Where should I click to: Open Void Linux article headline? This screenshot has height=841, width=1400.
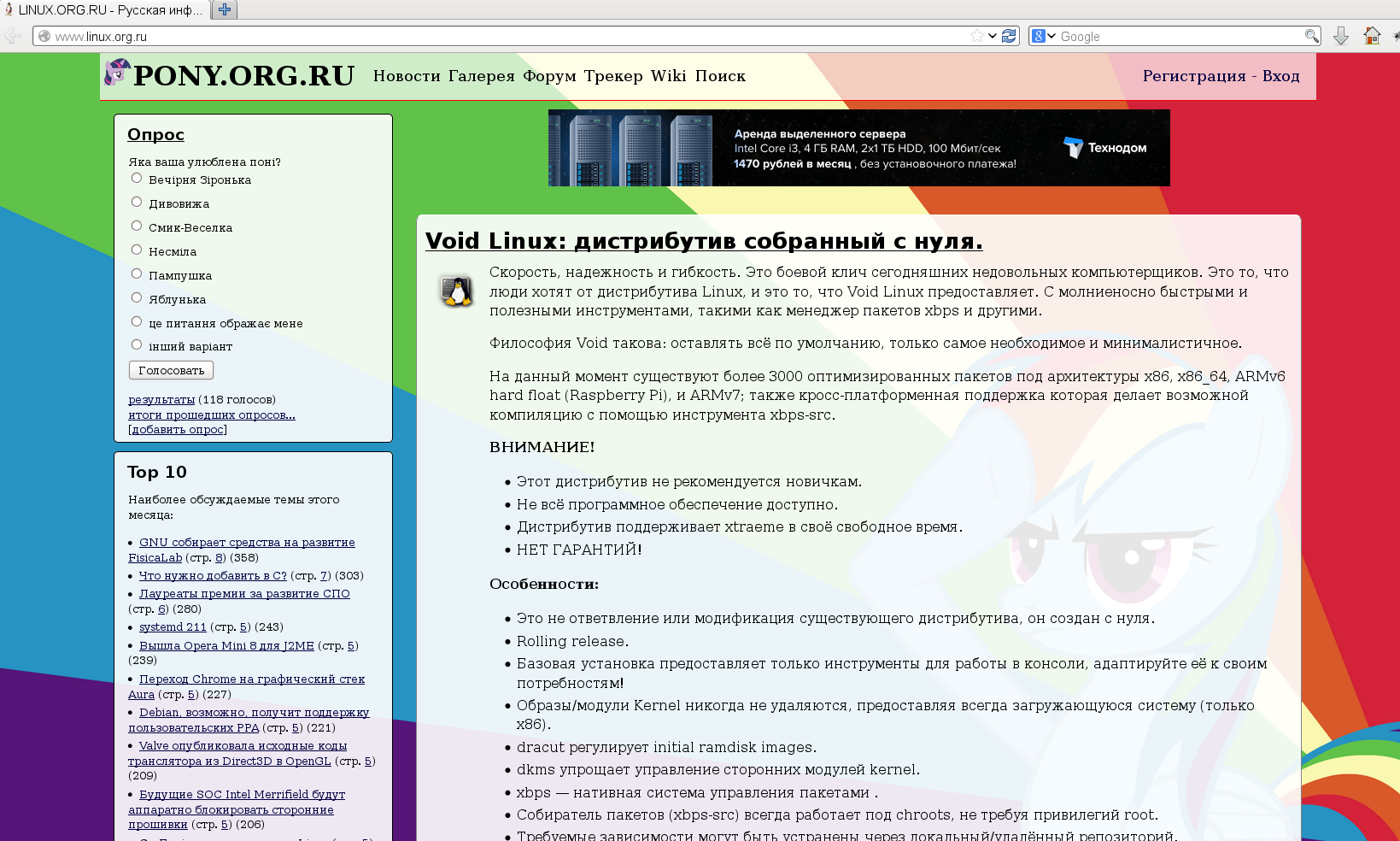704,241
